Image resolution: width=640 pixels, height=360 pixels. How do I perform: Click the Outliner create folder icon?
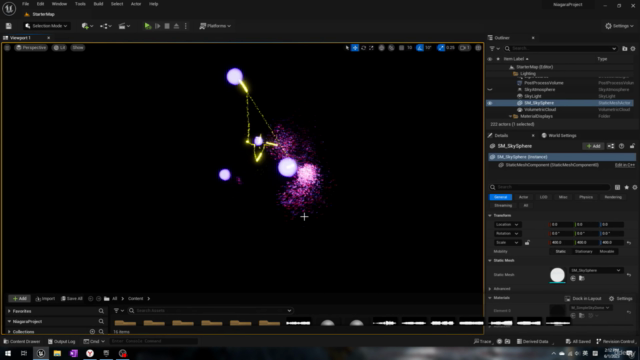(624, 49)
